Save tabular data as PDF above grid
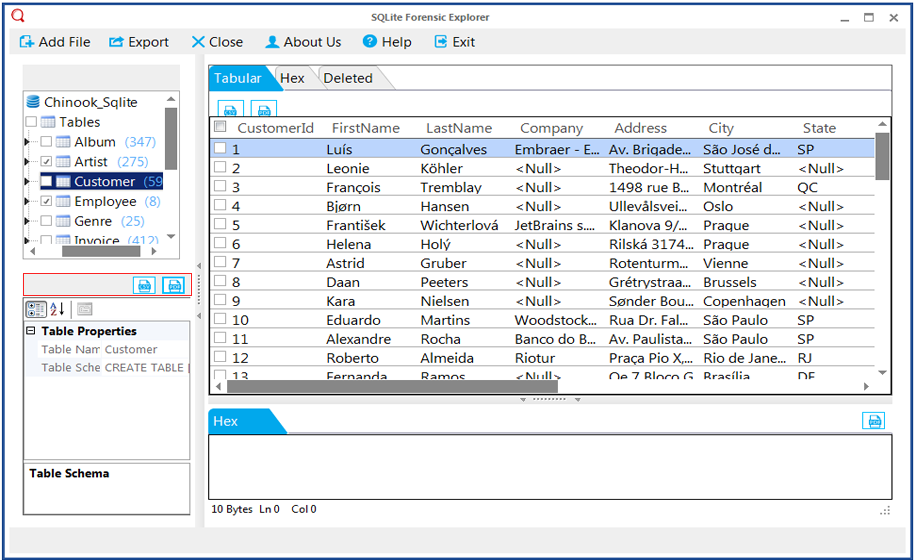The width and height of the screenshot is (916, 560). pos(263,109)
